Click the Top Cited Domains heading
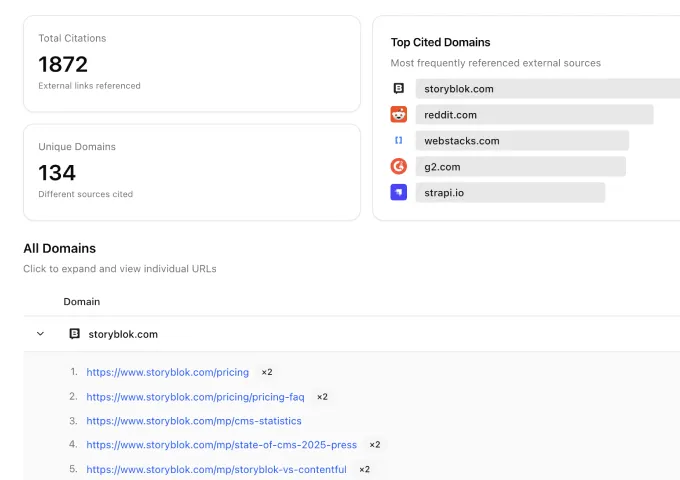 (440, 42)
